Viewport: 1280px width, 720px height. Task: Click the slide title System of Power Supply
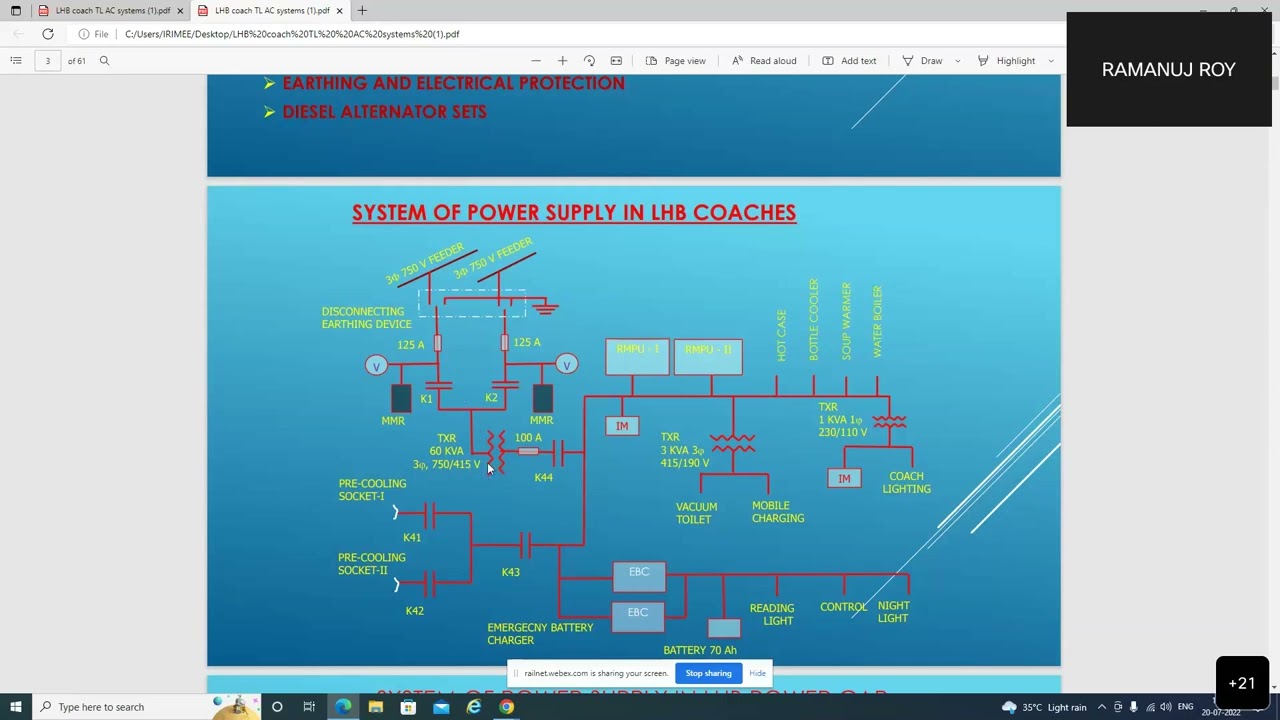[x=574, y=212]
